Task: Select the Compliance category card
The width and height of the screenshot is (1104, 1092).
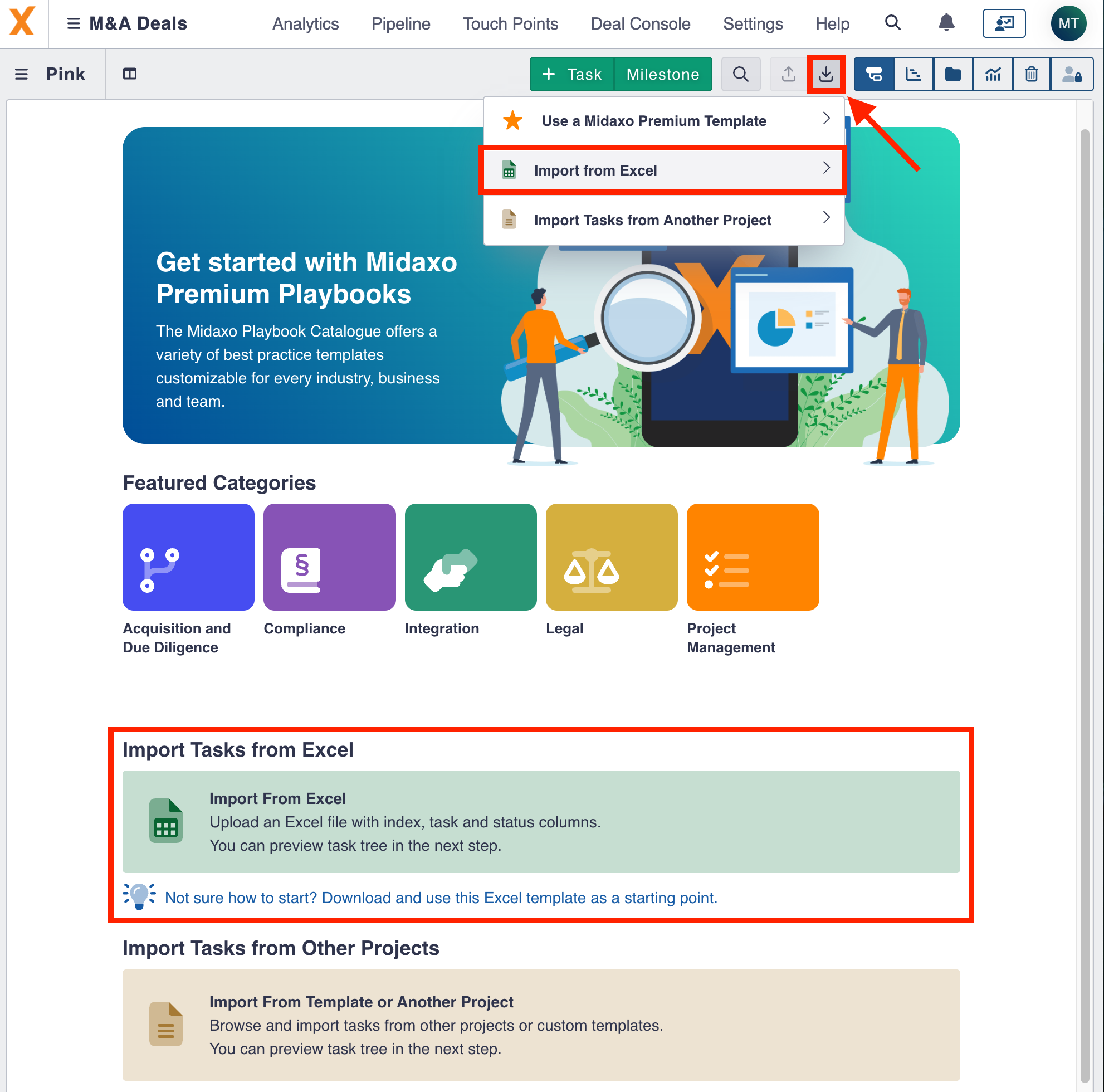Action: pos(329,556)
